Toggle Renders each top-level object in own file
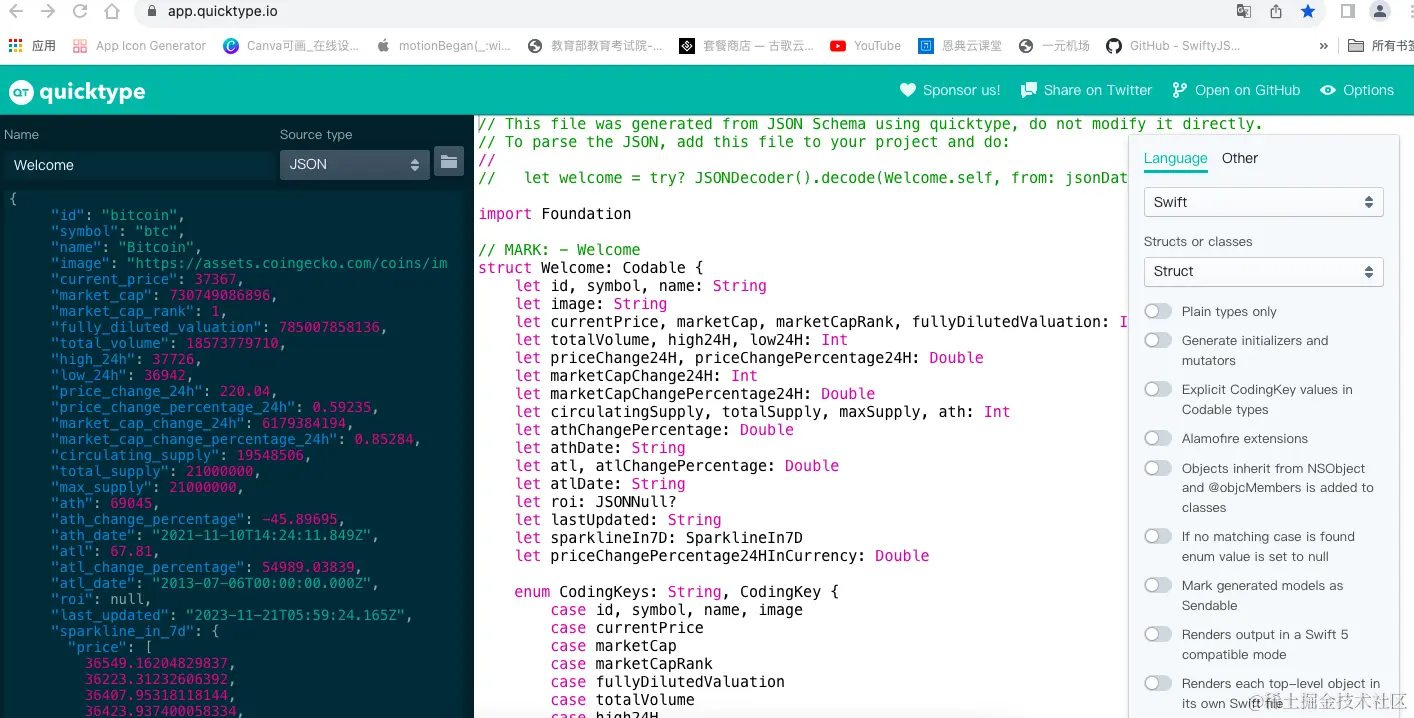The image size is (1414, 718). pyautogui.click(x=1158, y=683)
